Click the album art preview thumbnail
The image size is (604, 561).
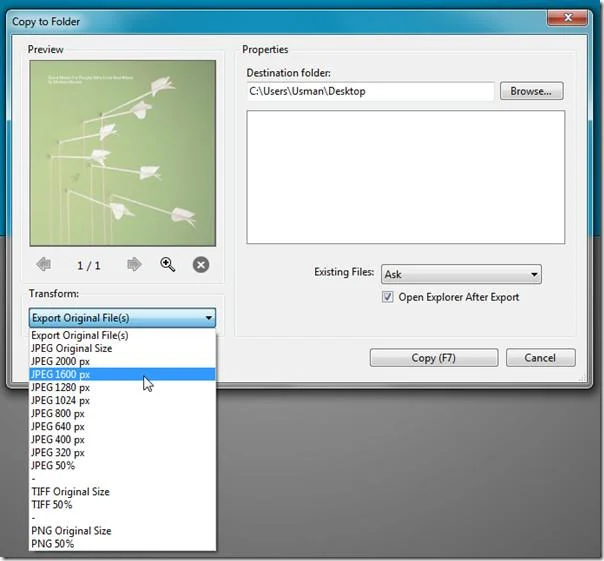pyautogui.click(x=122, y=153)
